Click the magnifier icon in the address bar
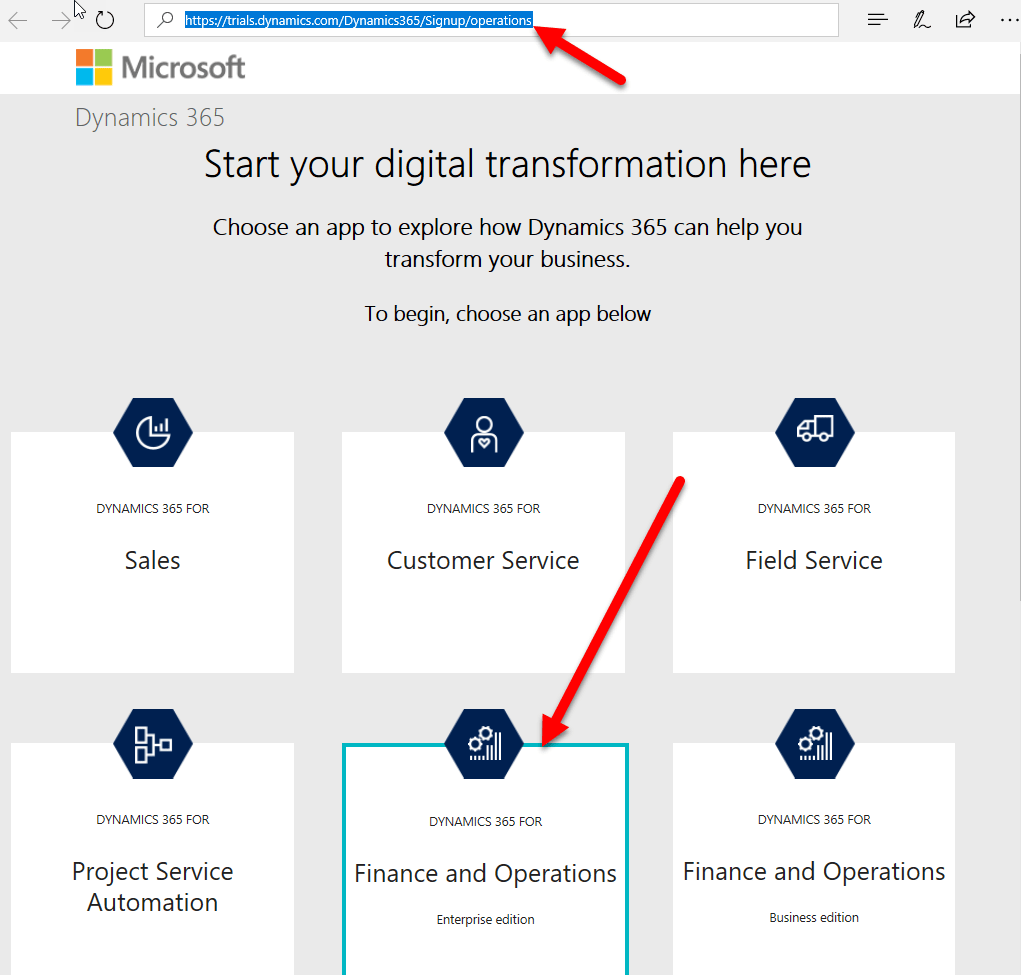 165,20
